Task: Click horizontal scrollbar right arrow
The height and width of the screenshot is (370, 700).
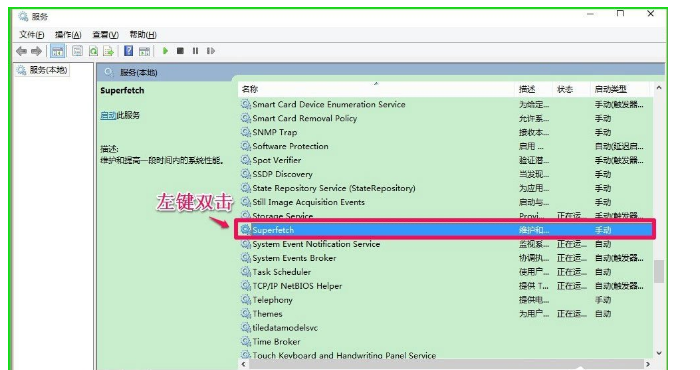Action: 647,364
